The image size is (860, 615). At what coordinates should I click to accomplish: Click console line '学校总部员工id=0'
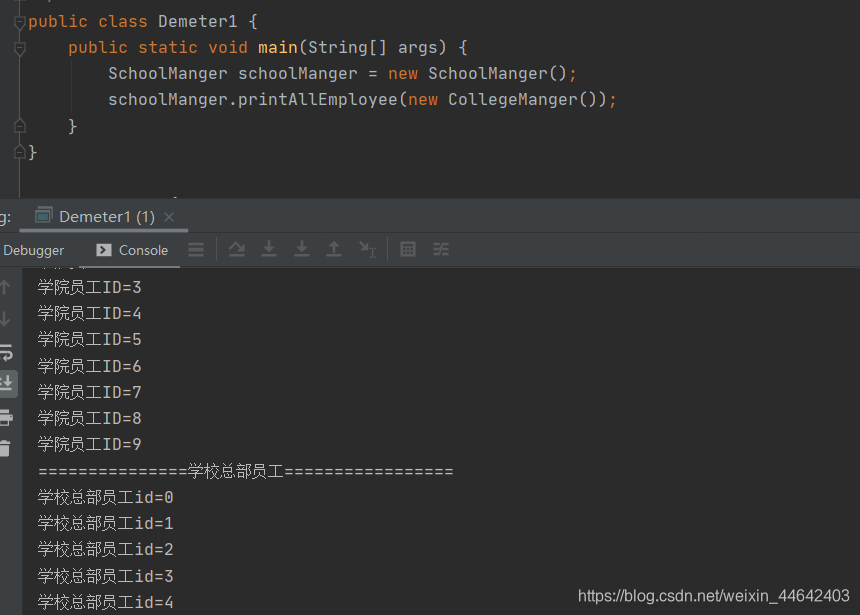(105, 498)
